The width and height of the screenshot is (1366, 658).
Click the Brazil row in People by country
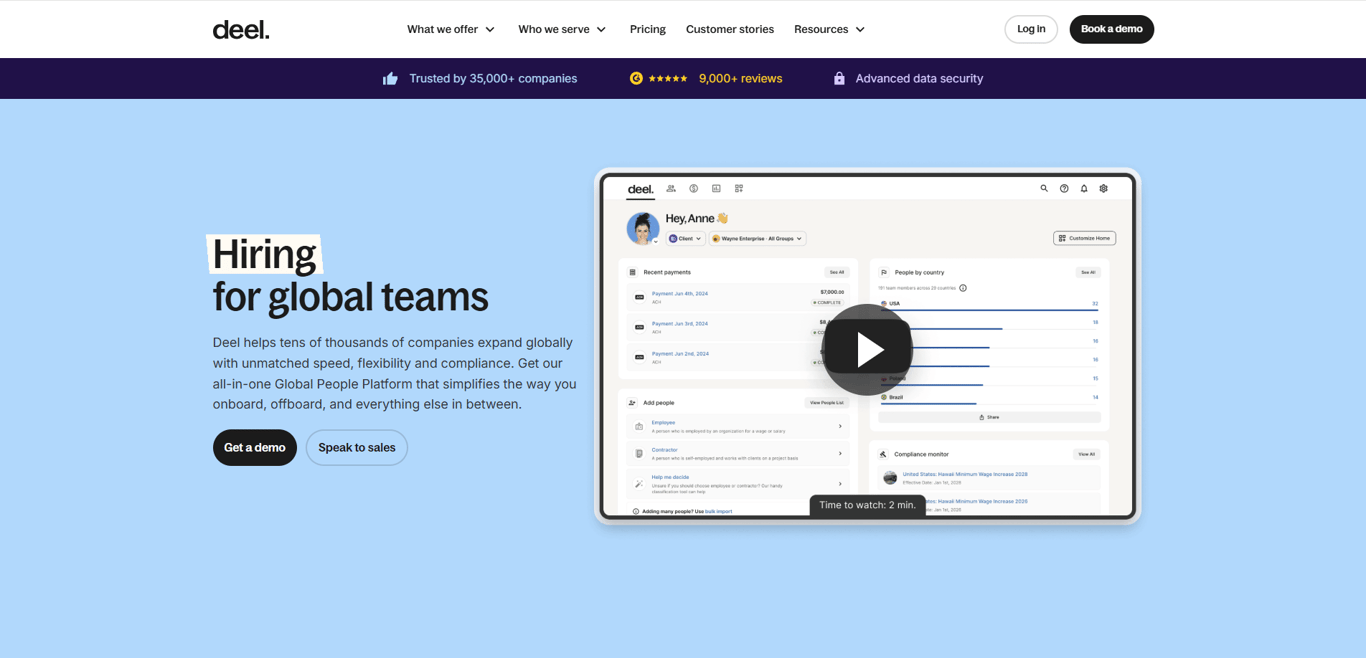click(989, 398)
